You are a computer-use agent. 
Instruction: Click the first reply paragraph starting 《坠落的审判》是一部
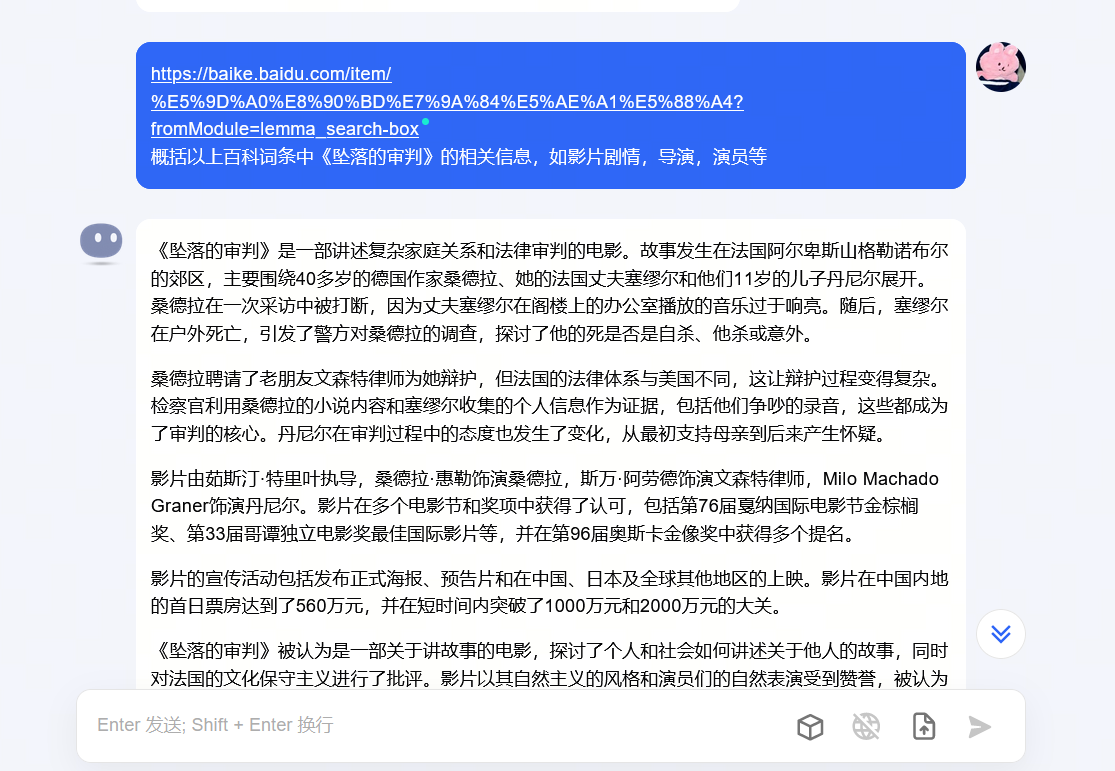pyautogui.click(x=549, y=292)
